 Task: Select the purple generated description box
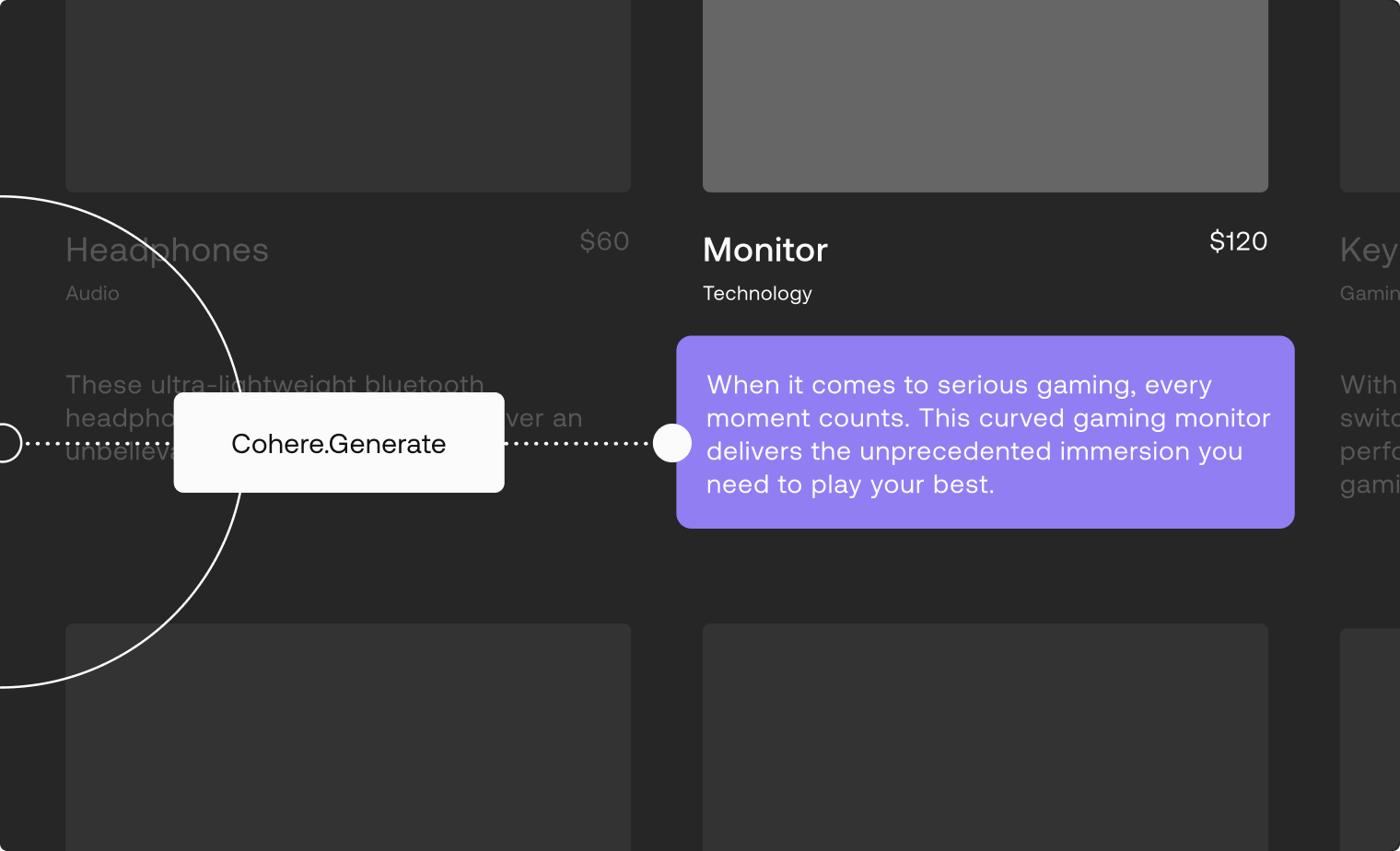coord(985,432)
